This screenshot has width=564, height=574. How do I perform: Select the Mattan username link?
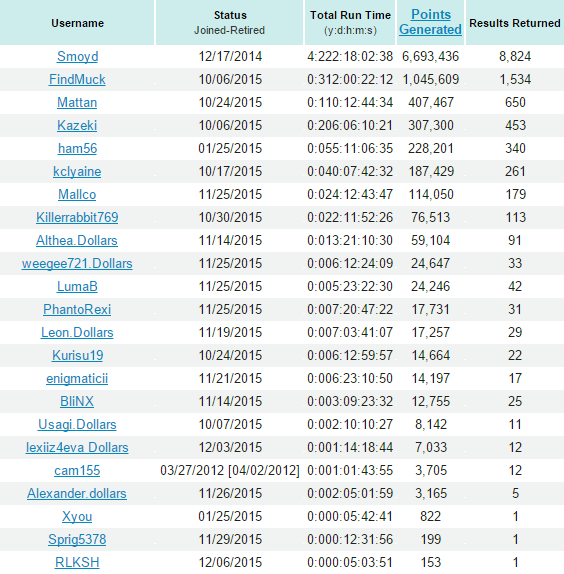click(x=77, y=102)
